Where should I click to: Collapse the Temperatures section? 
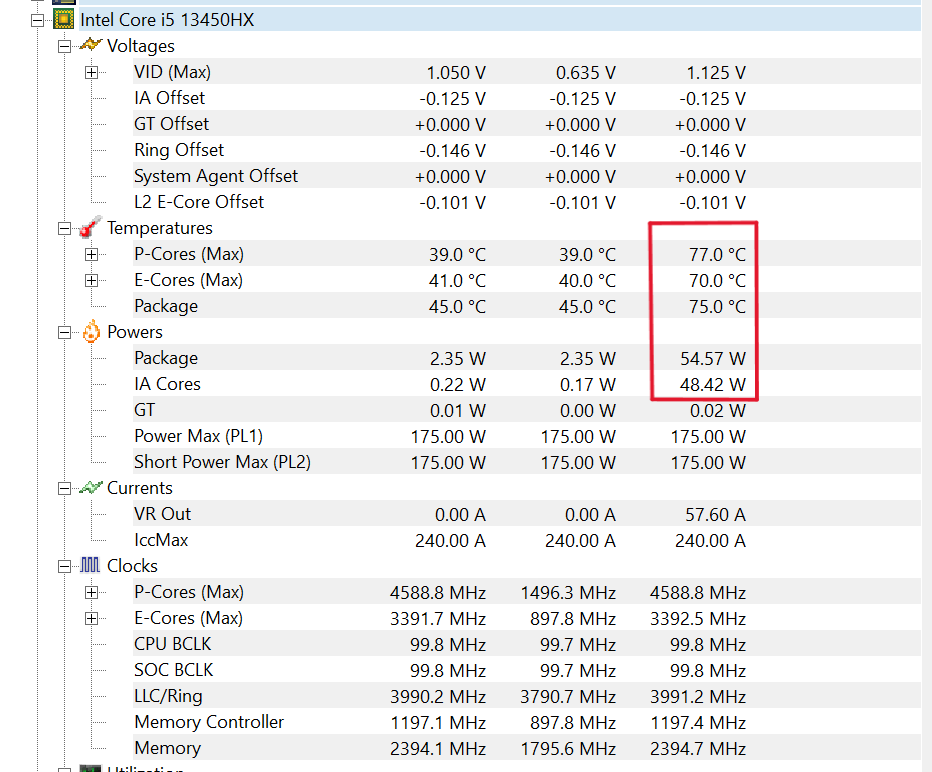tap(64, 228)
